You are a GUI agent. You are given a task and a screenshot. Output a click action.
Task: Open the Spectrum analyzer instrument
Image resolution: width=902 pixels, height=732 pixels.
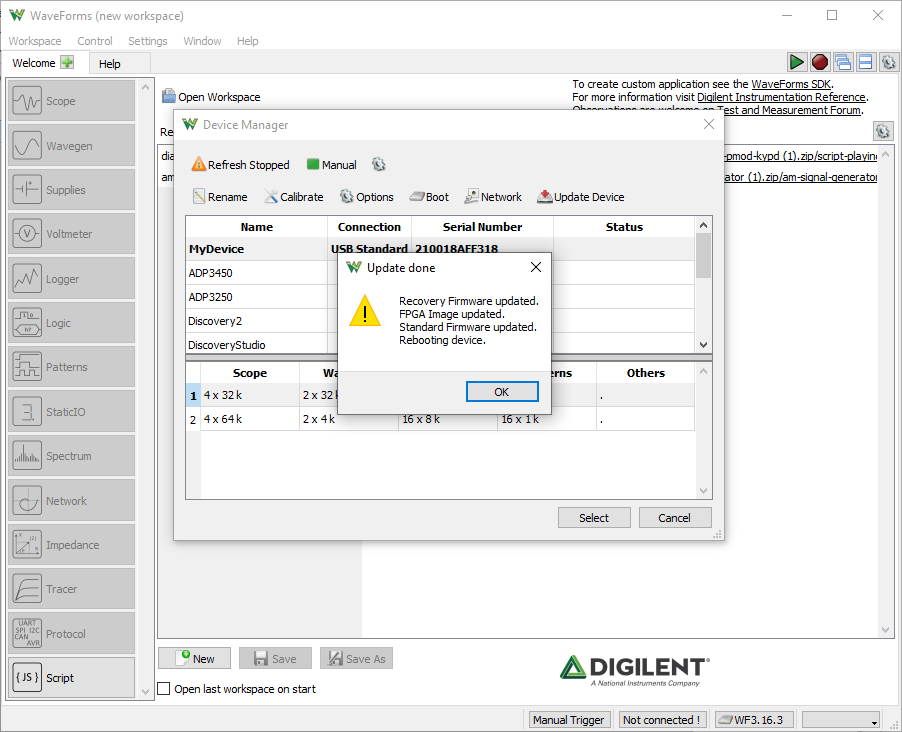(x=71, y=456)
